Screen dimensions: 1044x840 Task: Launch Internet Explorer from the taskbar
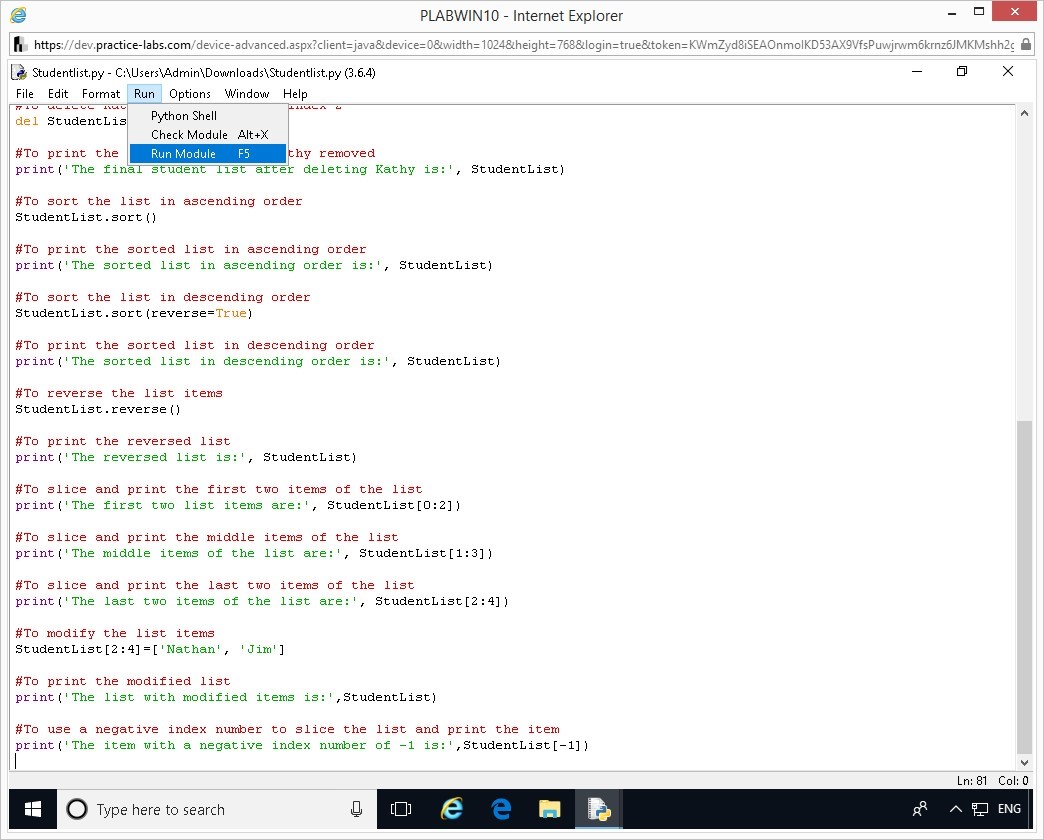[x=452, y=809]
